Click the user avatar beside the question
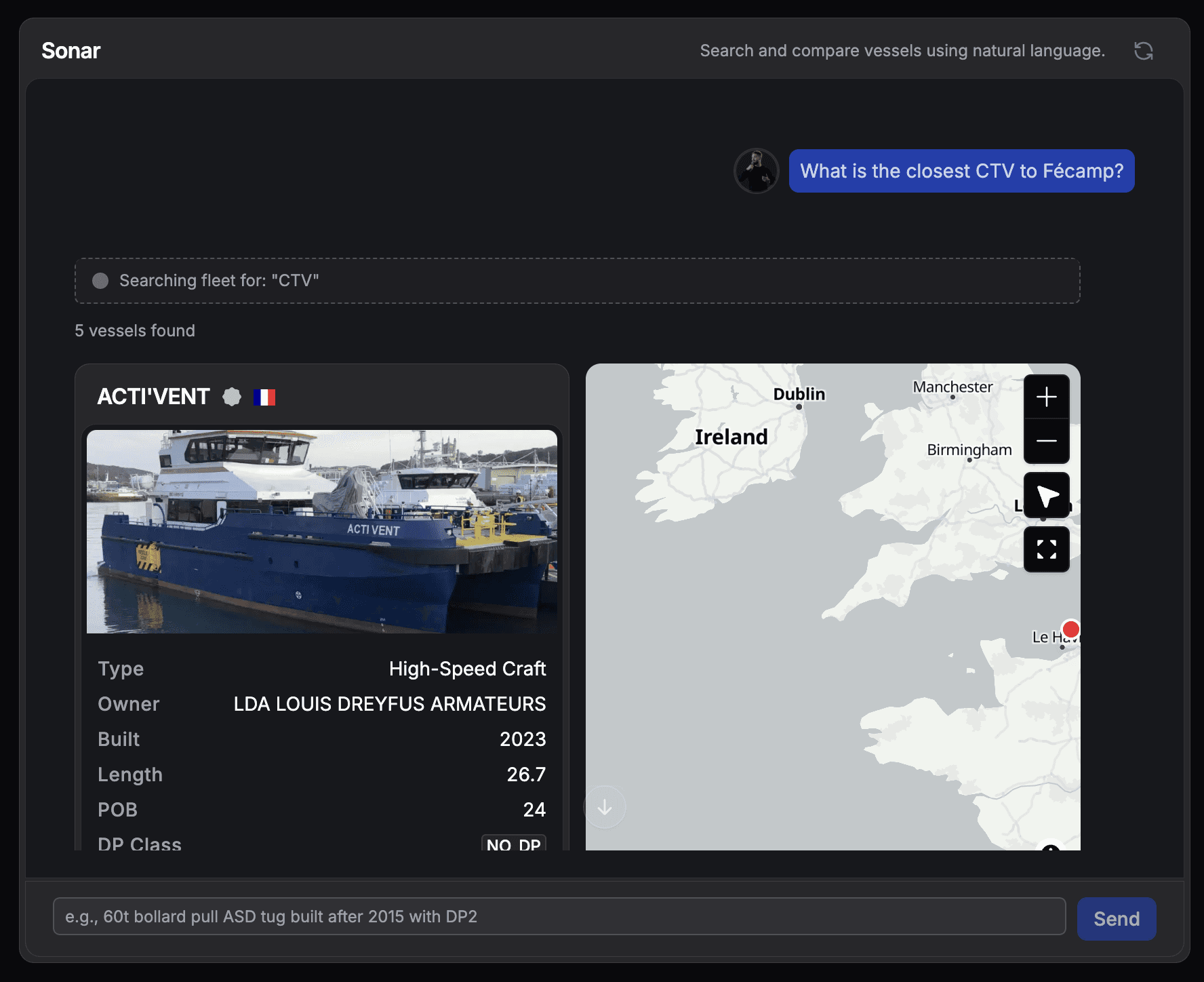This screenshot has width=1204, height=982. point(757,171)
